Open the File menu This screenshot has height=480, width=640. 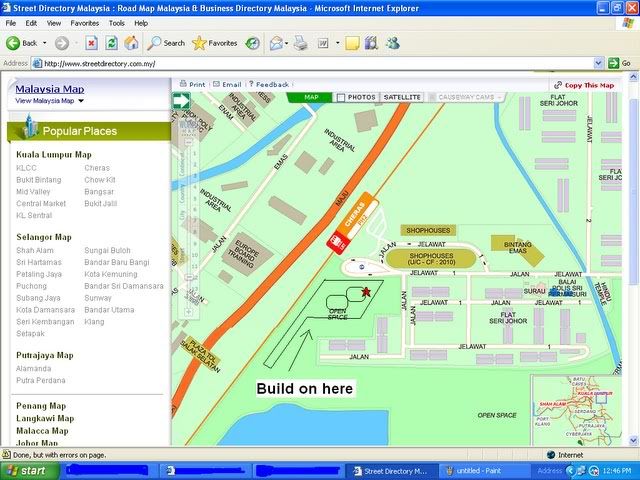coord(11,23)
